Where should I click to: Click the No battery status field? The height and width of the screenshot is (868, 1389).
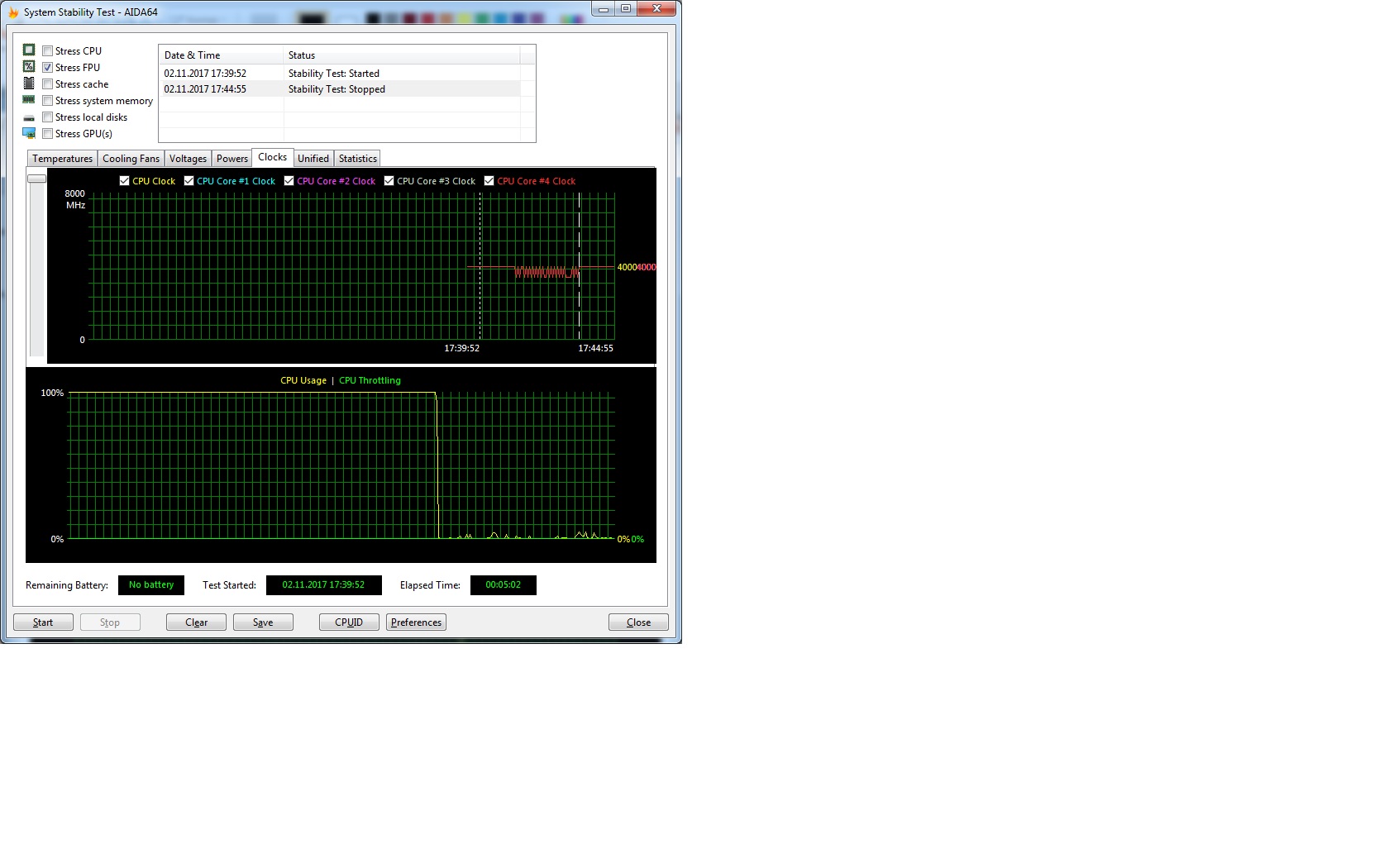click(x=151, y=585)
